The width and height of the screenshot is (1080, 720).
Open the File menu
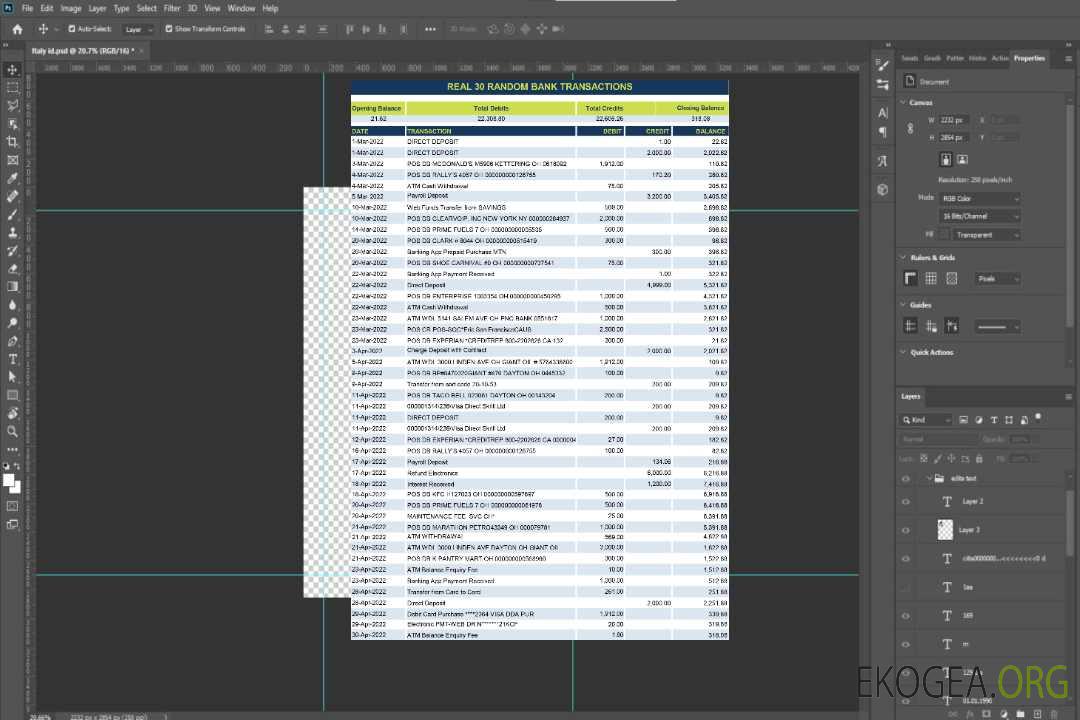point(28,8)
